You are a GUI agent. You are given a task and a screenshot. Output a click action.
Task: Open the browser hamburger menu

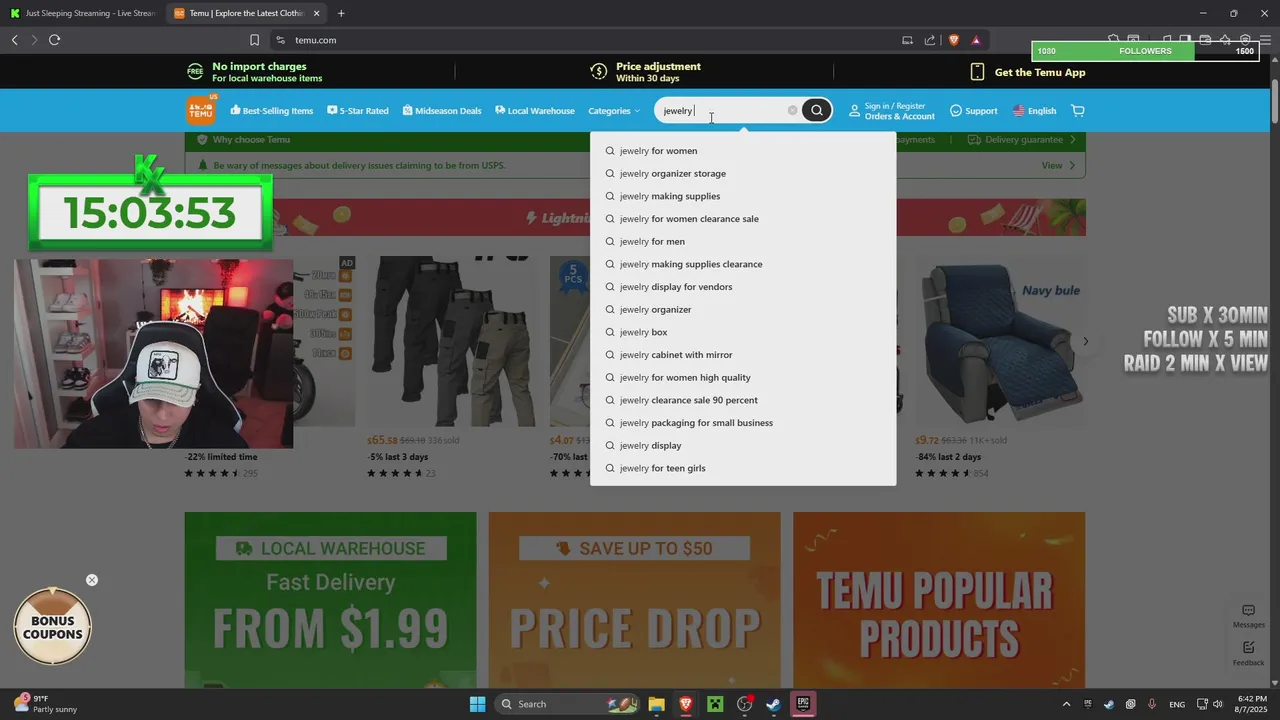click(1265, 40)
